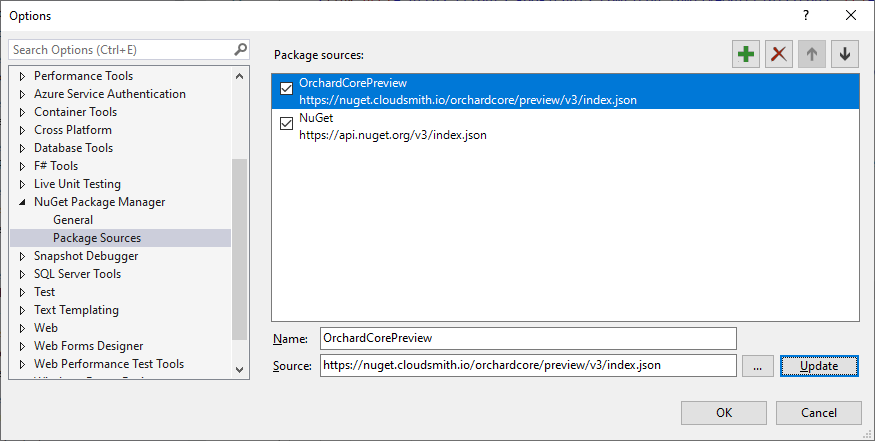
Task: Select the Container Tools tree item
Action: (75, 112)
